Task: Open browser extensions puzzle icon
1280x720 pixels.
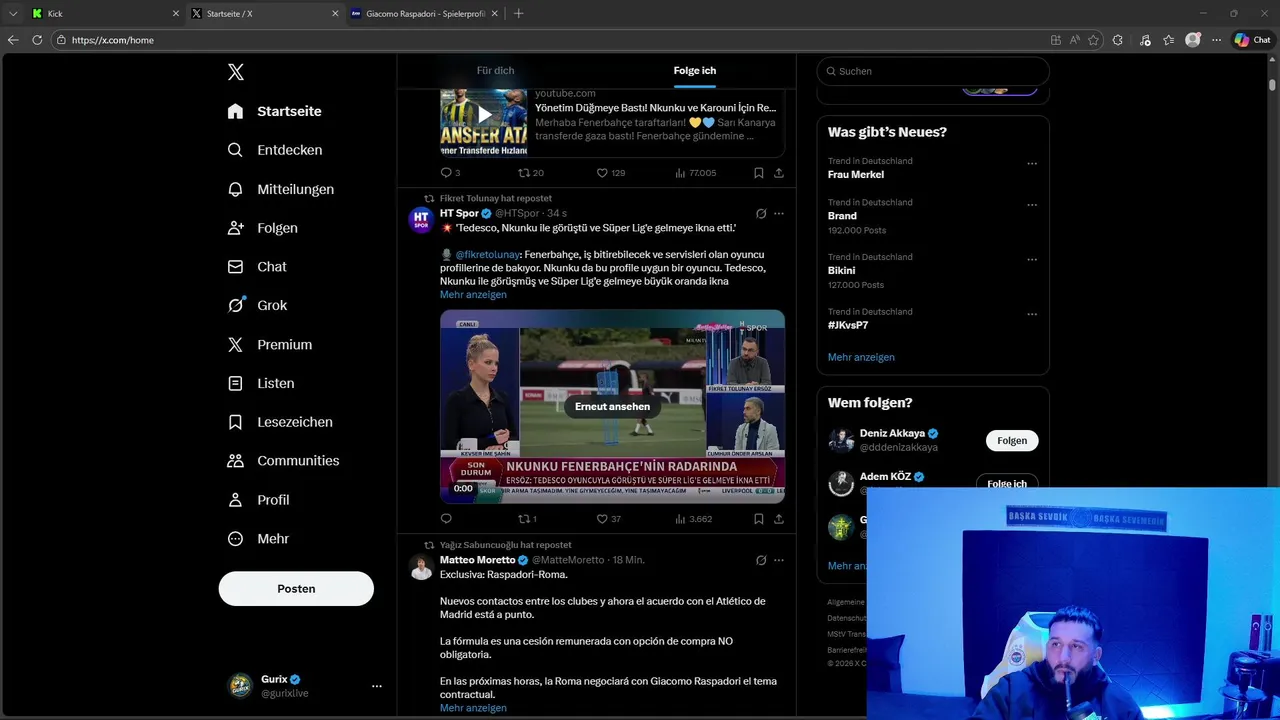Action: [1118, 40]
